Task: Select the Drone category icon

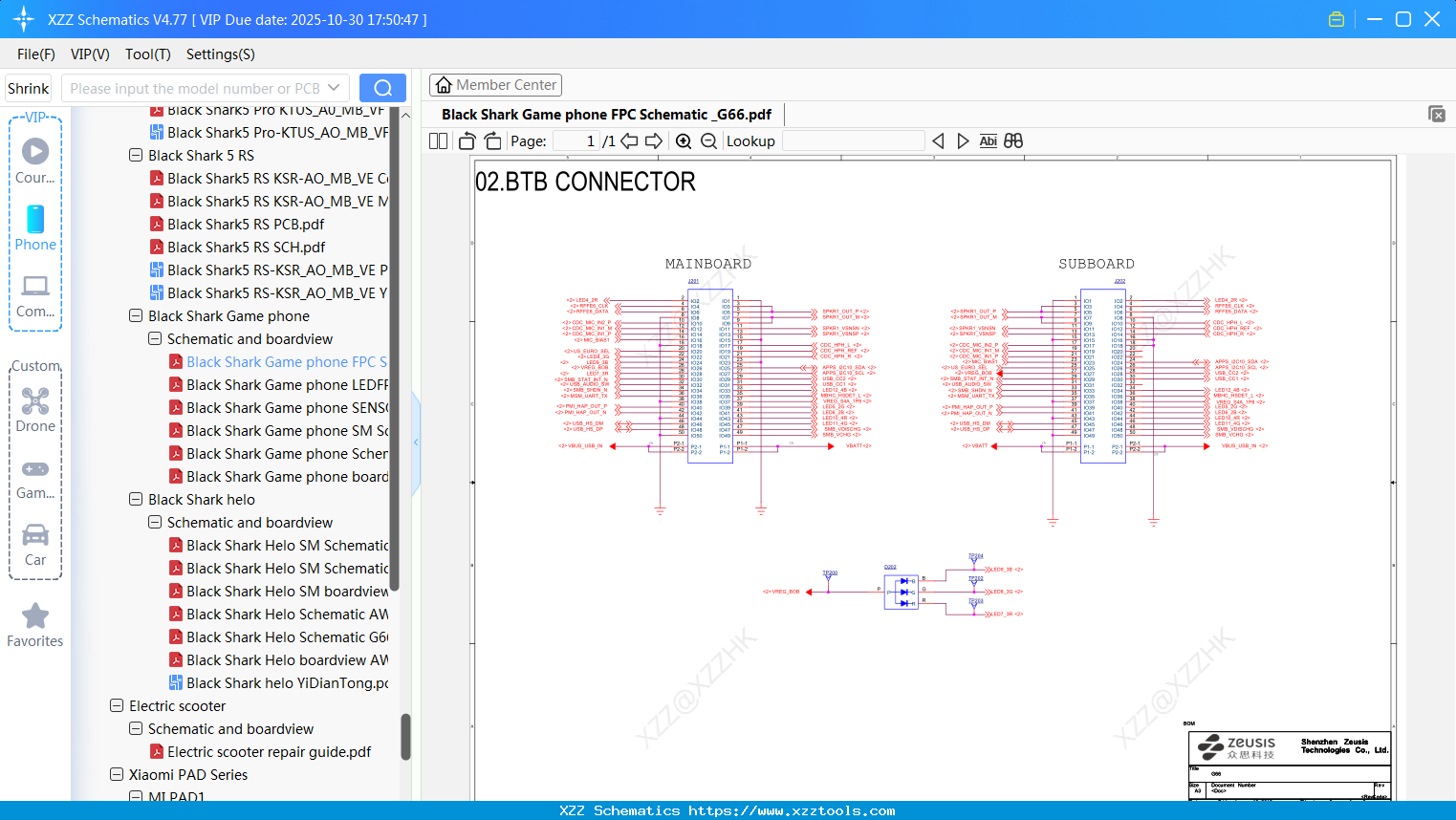Action: [35, 400]
